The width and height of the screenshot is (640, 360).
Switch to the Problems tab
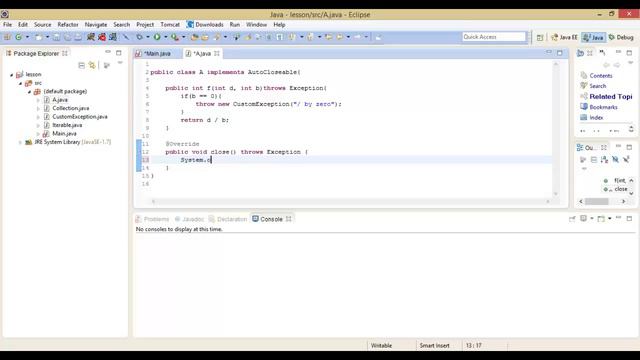pos(152,219)
